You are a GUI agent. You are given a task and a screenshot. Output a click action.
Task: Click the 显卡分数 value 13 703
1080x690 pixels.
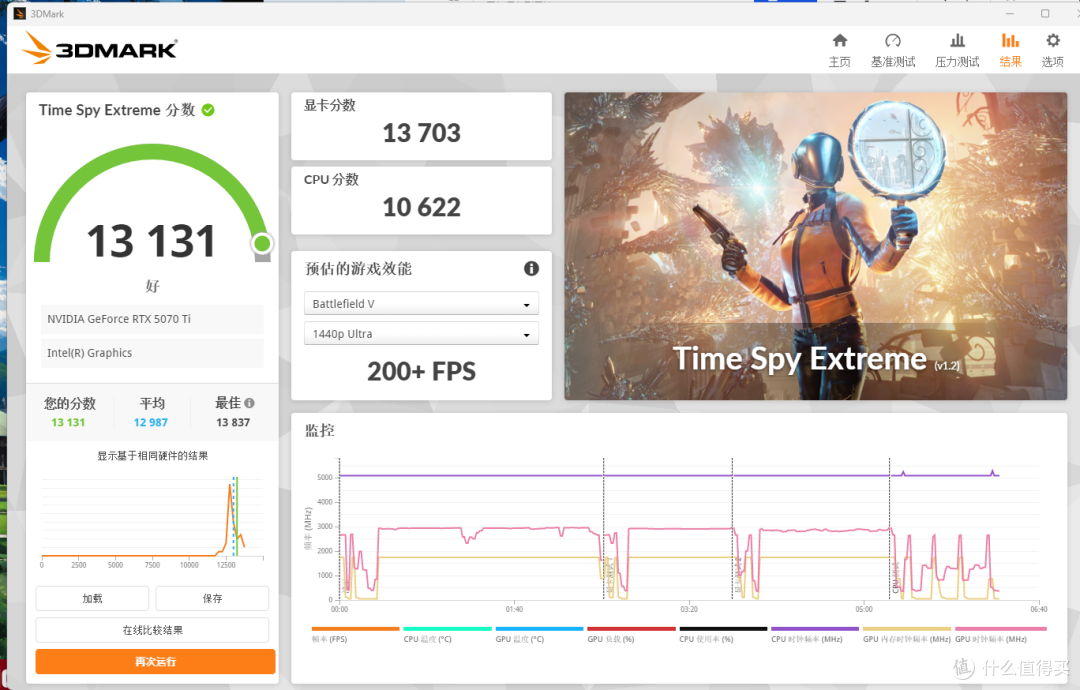422,133
